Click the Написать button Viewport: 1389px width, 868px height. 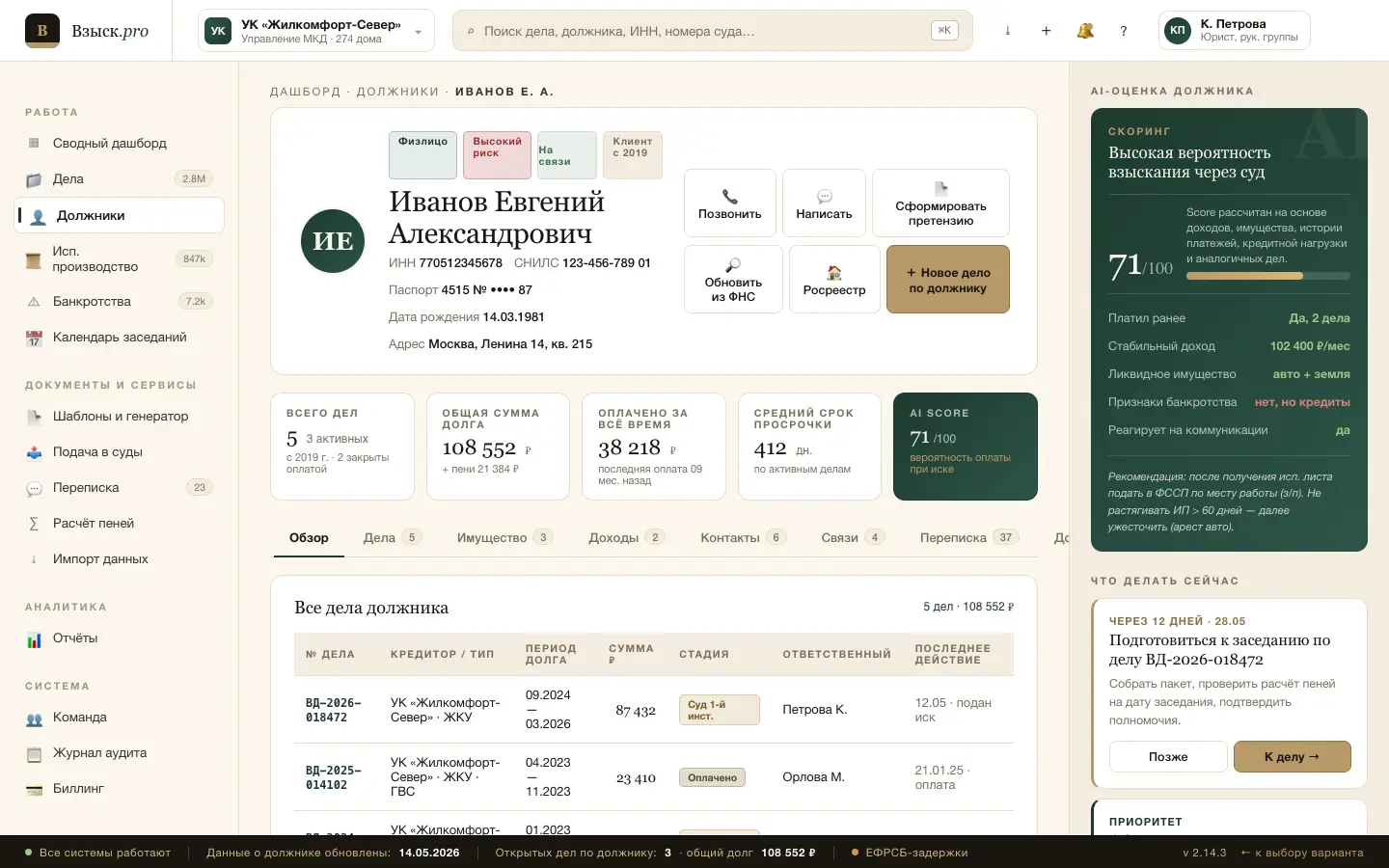[x=824, y=203]
